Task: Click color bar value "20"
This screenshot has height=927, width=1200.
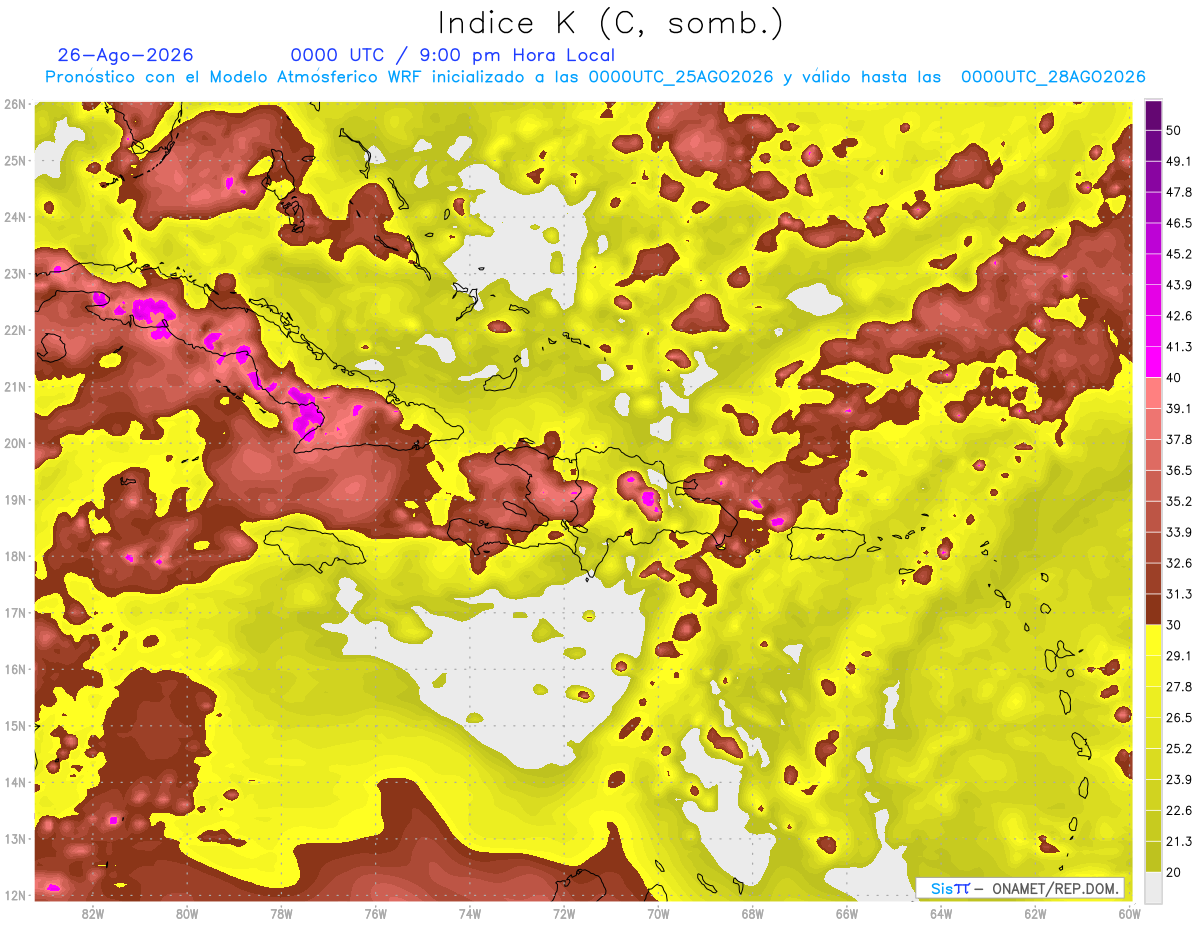Action: pos(1174,872)
